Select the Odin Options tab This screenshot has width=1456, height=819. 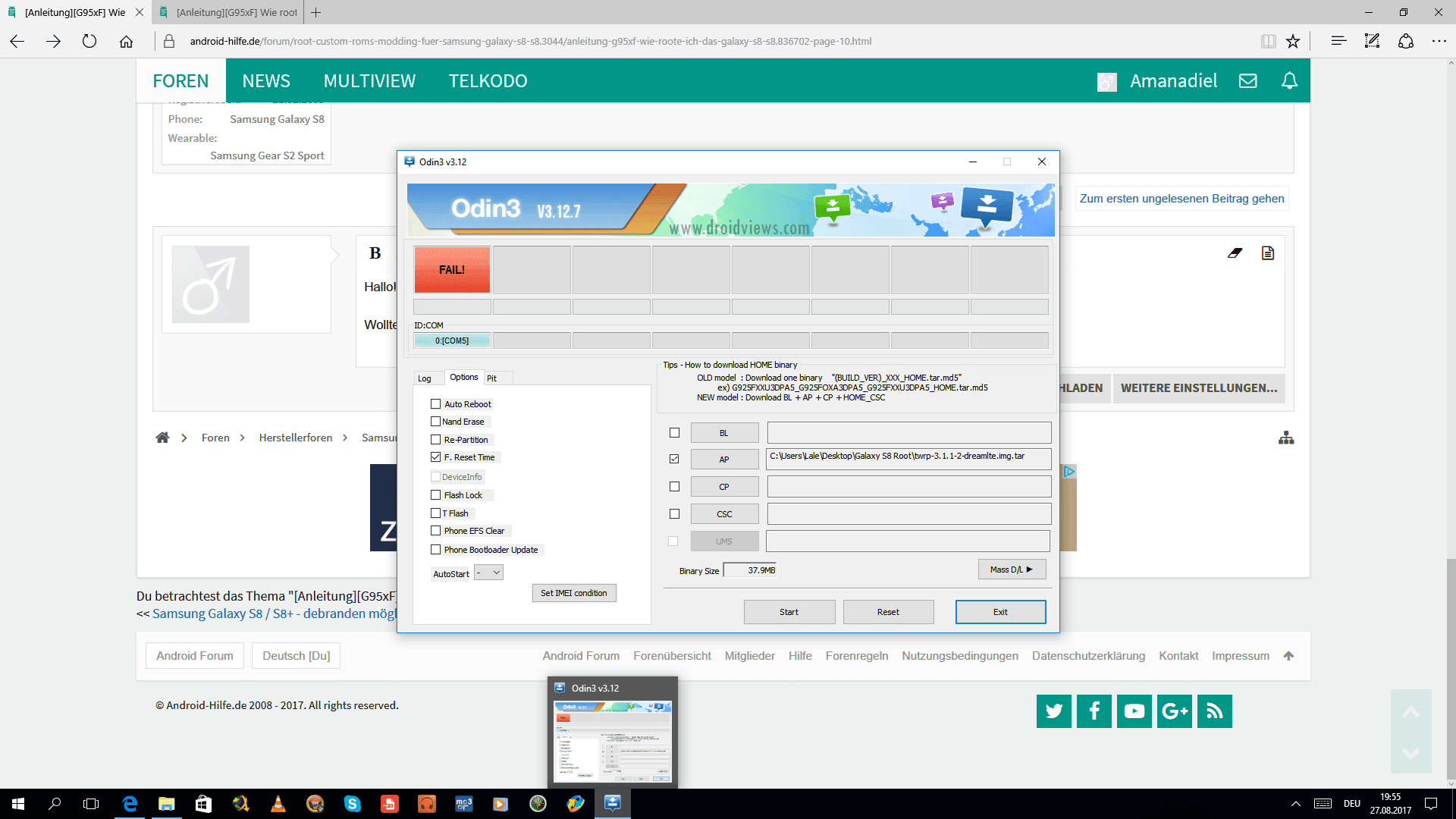[463, 377]
